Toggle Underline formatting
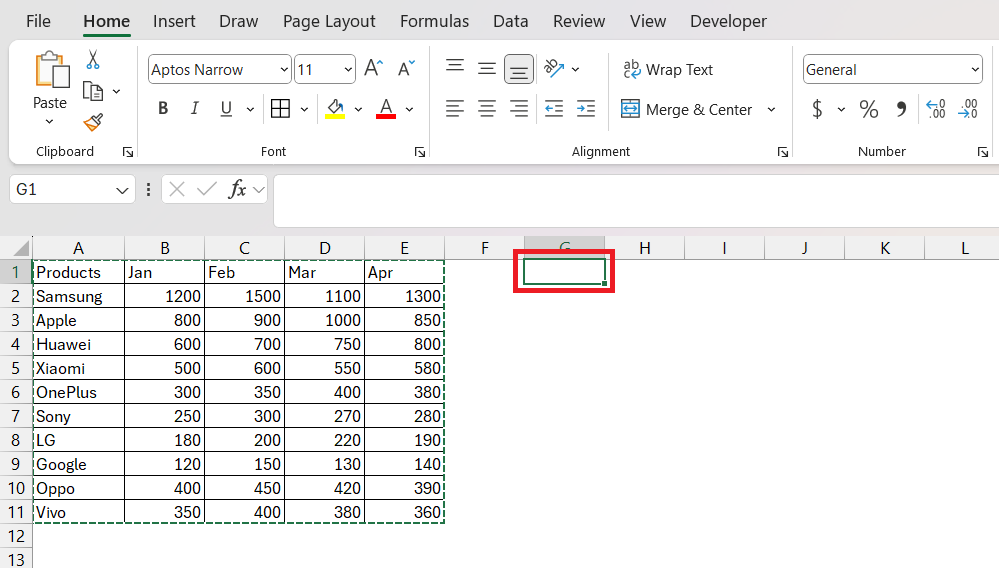 (x=226, y=109)
